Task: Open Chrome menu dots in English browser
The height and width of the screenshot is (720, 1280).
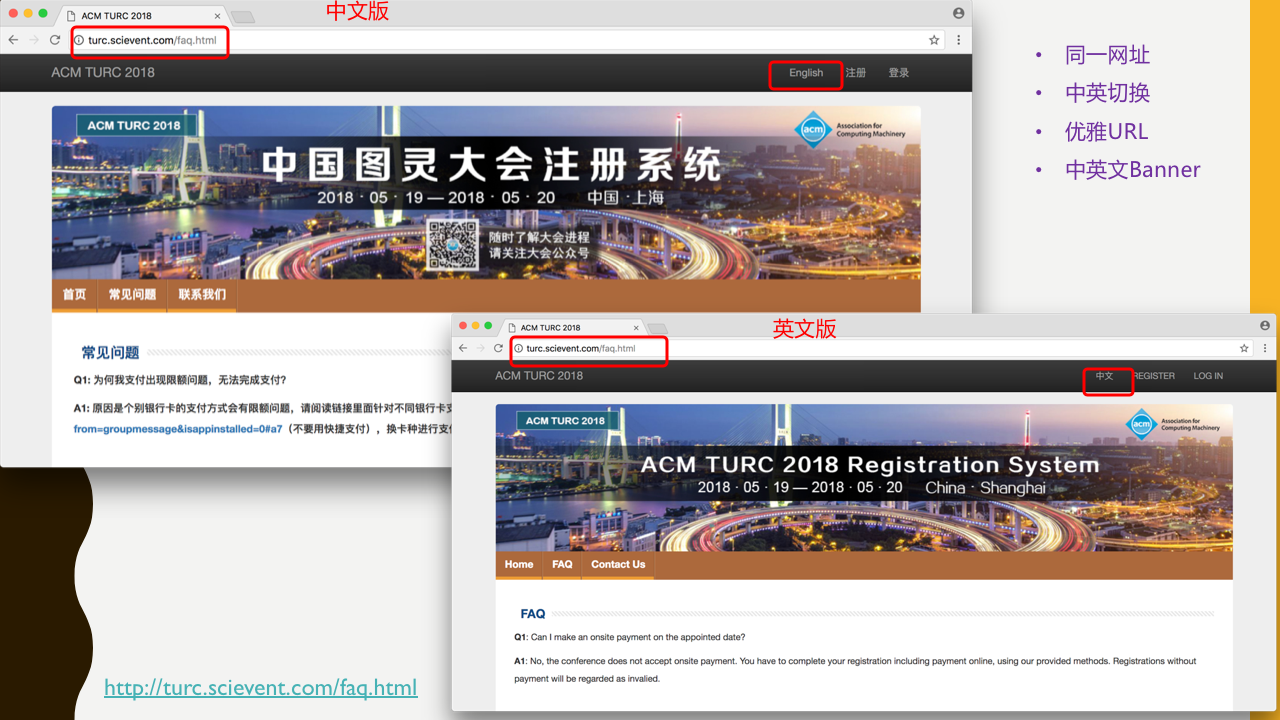Action: 1265,348
